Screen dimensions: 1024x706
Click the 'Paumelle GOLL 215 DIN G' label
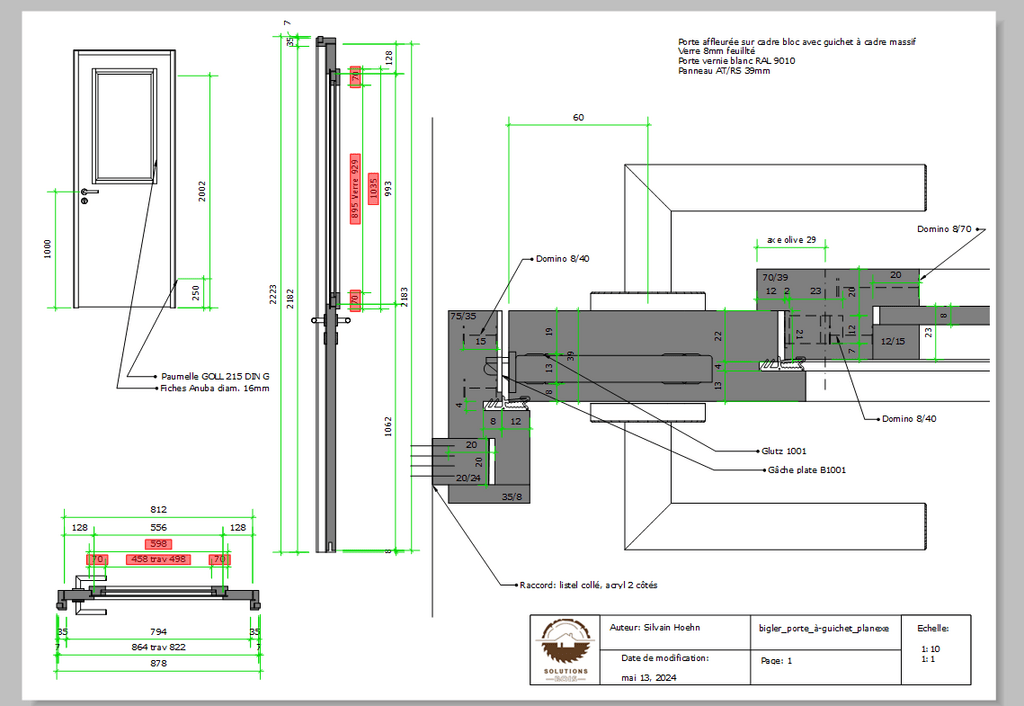(216, 377)
